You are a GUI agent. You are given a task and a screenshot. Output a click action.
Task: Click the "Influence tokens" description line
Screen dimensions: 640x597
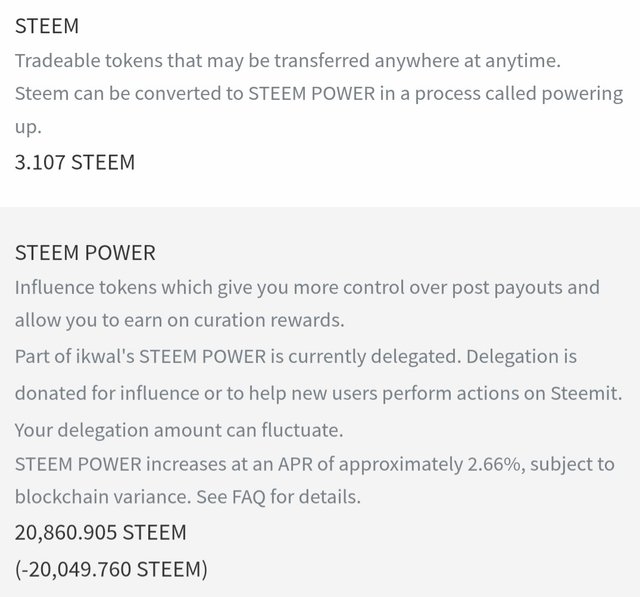307,288
